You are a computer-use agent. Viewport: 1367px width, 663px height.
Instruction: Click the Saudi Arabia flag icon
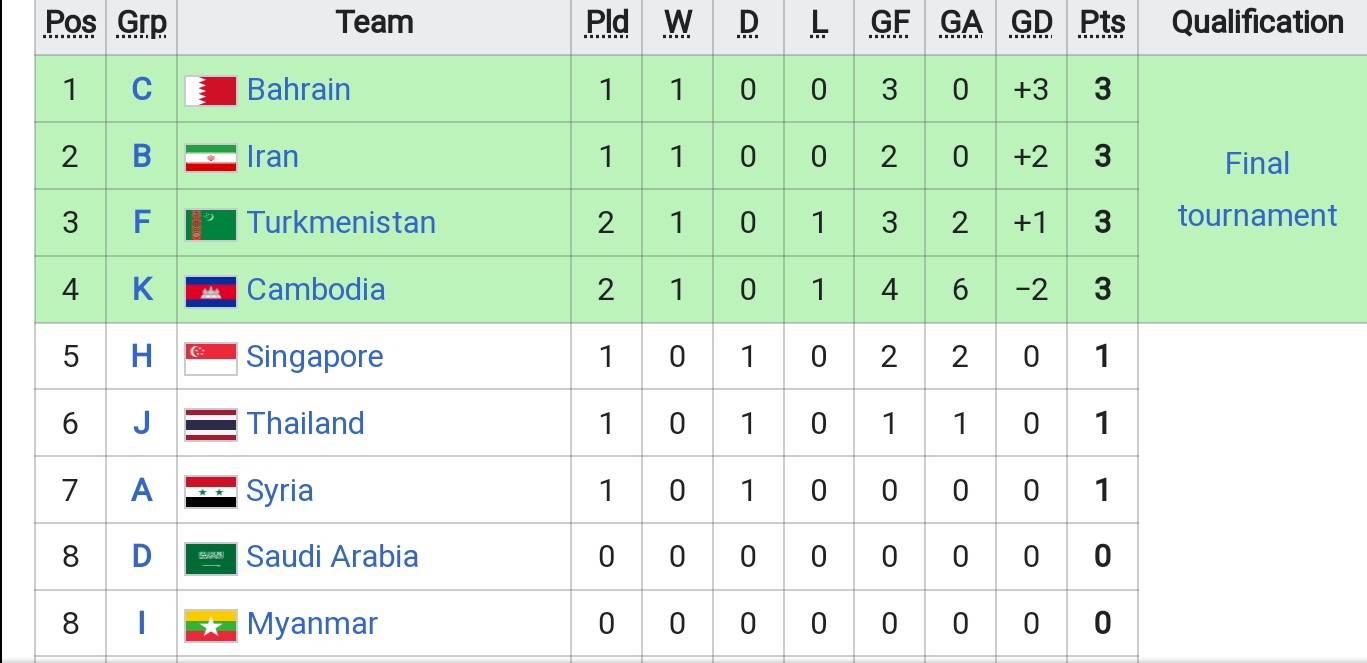[211, 558]
